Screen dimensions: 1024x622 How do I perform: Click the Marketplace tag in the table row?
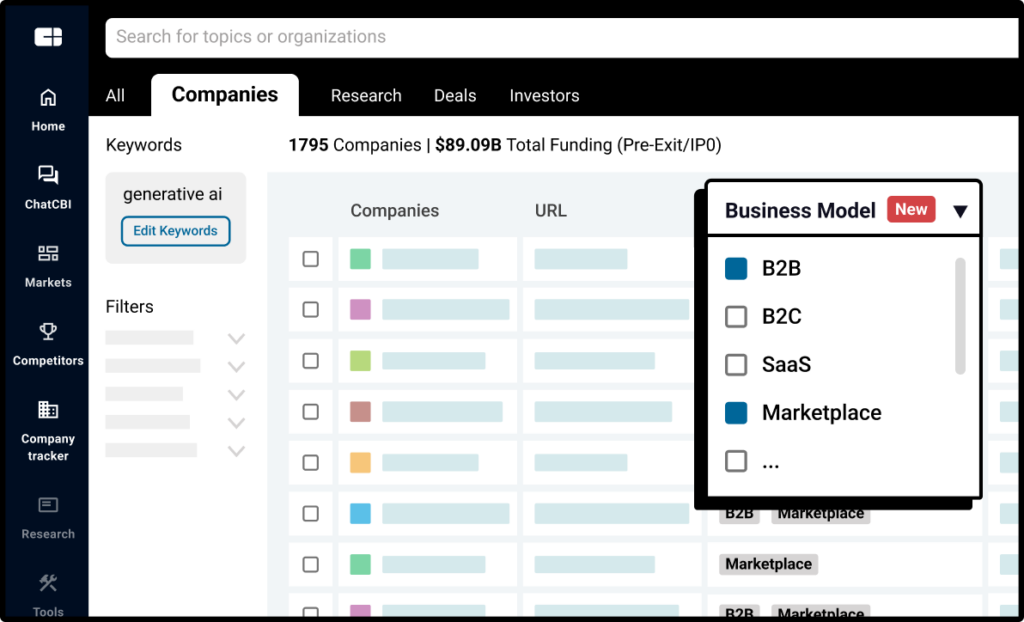pos(768,564)
